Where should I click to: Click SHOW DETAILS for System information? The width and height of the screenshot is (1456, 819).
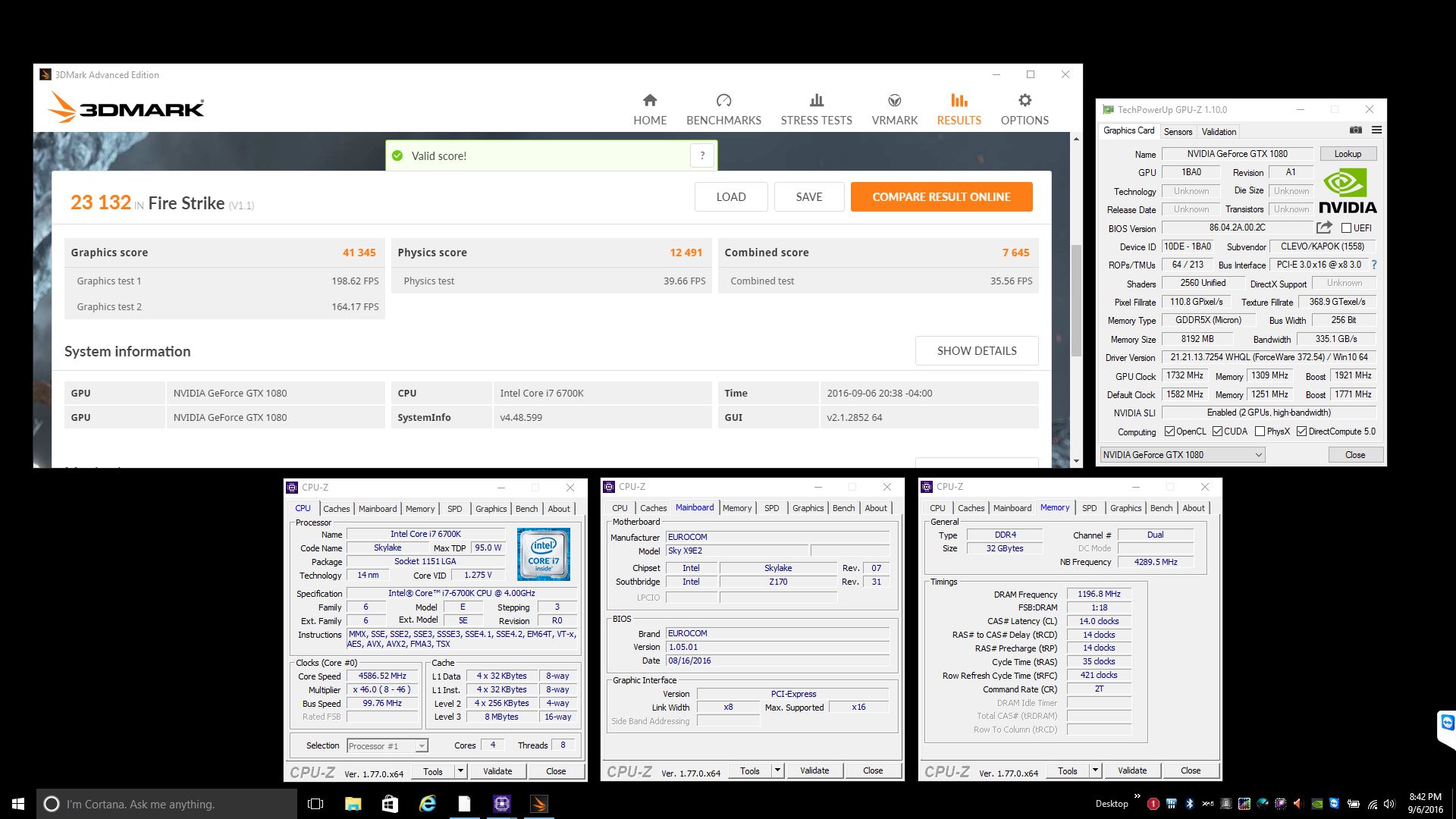coord(977,351)
